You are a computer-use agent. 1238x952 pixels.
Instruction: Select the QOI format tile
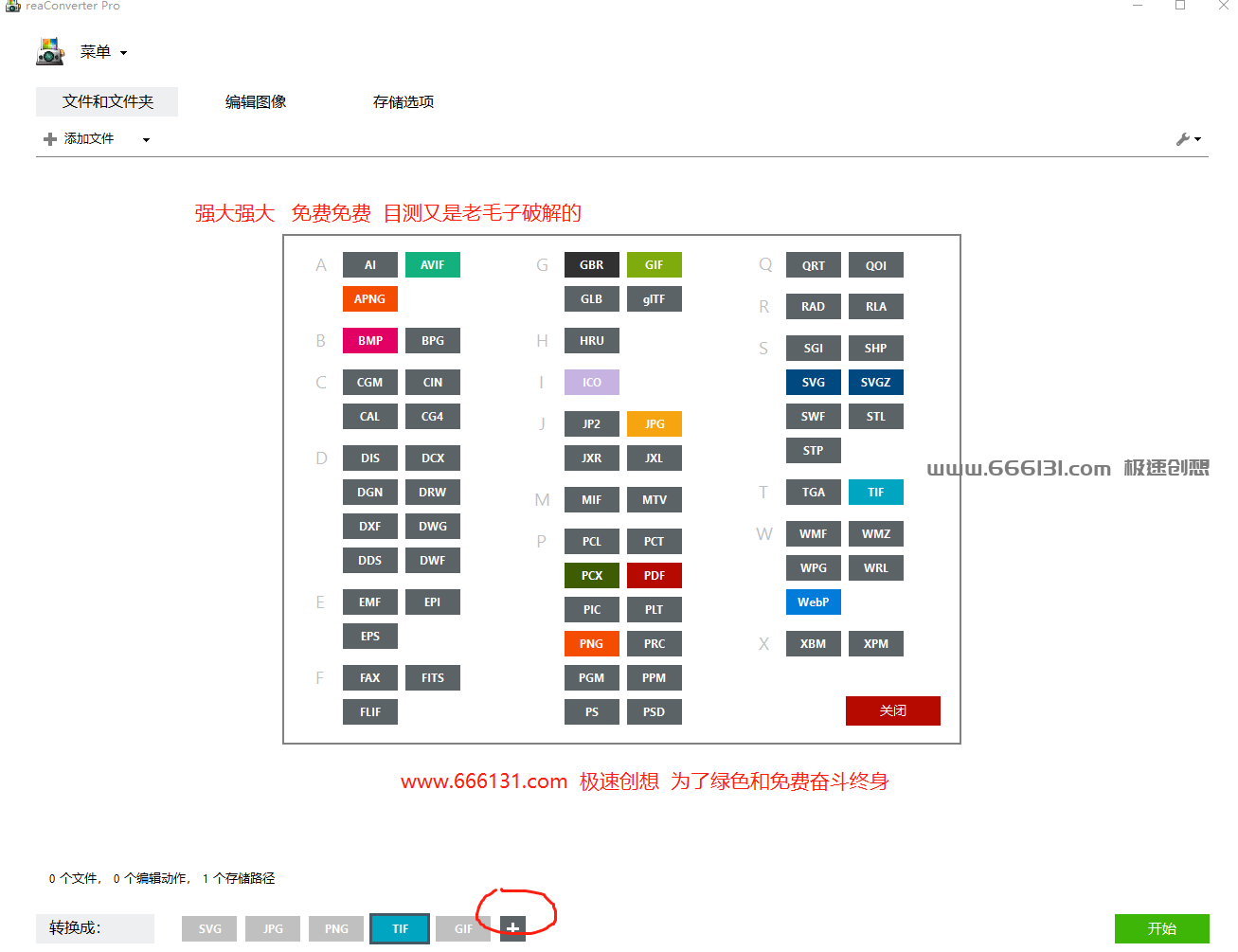point(876,265)
